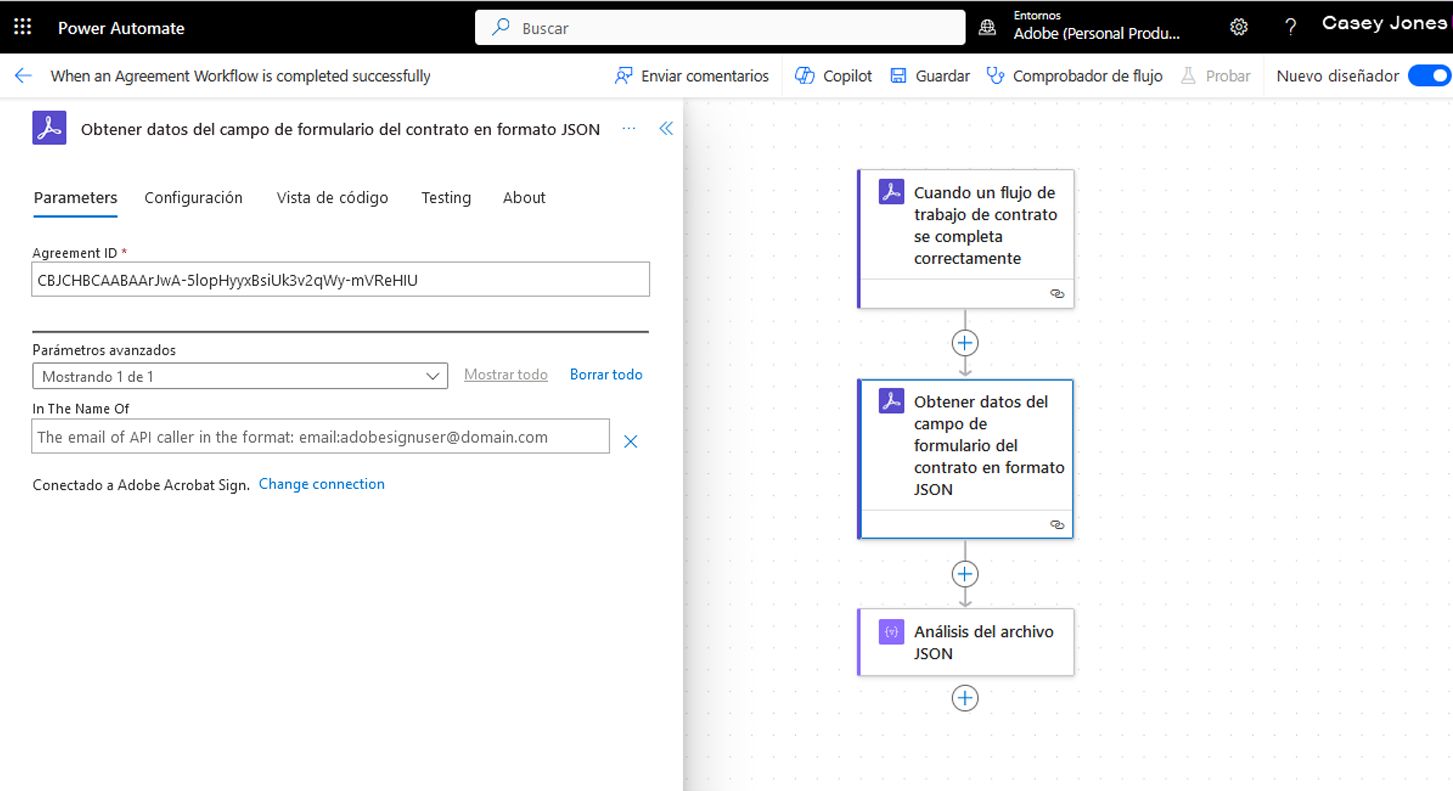Switch to the Configuración tab
This screenshot has width=1453, height=791.
tap(193, 198)
